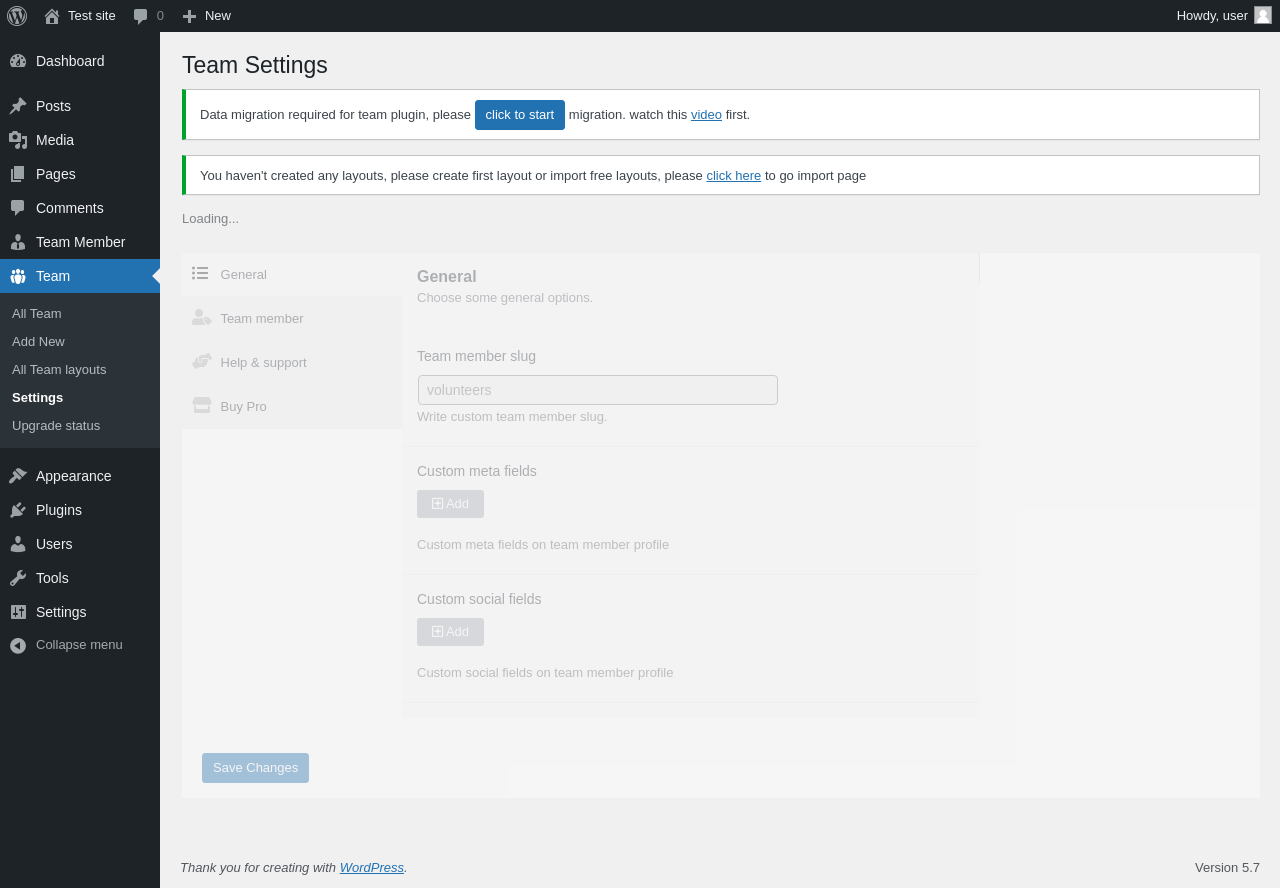Open the video link in migration notice
This screenshot has height=888, width=1280.
click(706, 115)
